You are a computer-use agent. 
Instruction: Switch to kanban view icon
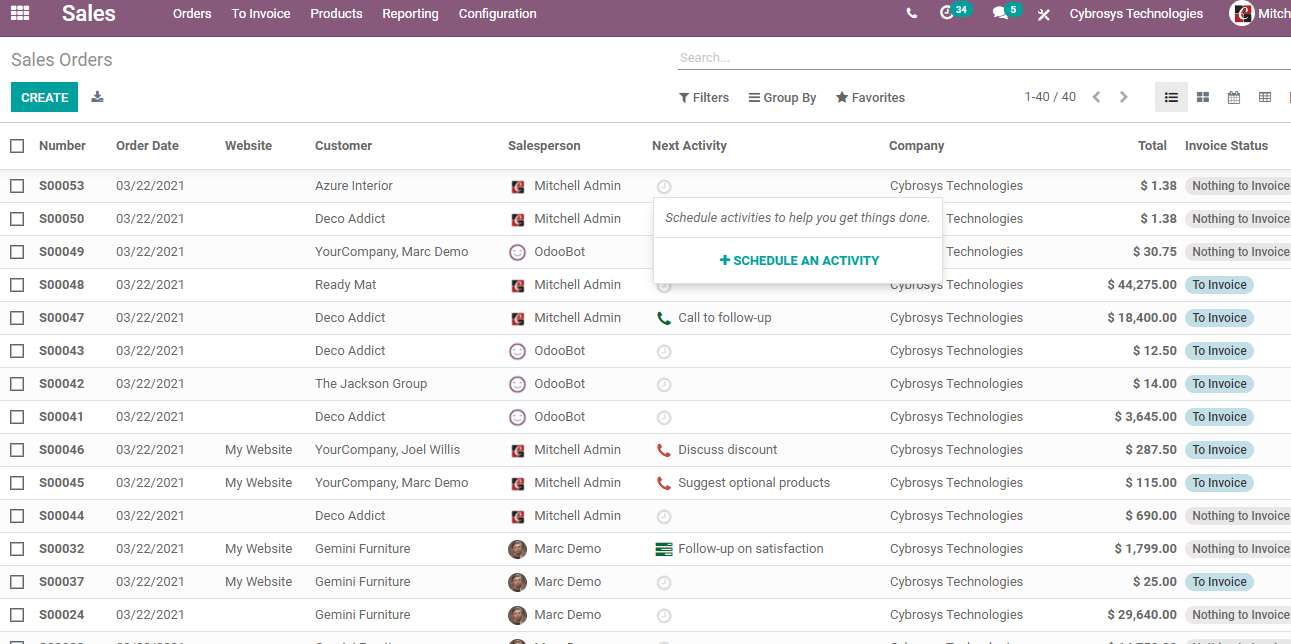[x=1203, y=97]
